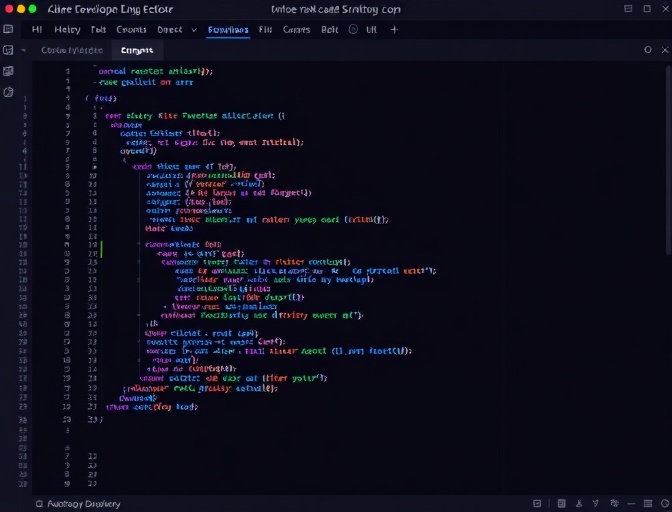672x512 pixels.
Task: Toggle the circle icon beside the "UI" menu item
Action: pos(353,30)
